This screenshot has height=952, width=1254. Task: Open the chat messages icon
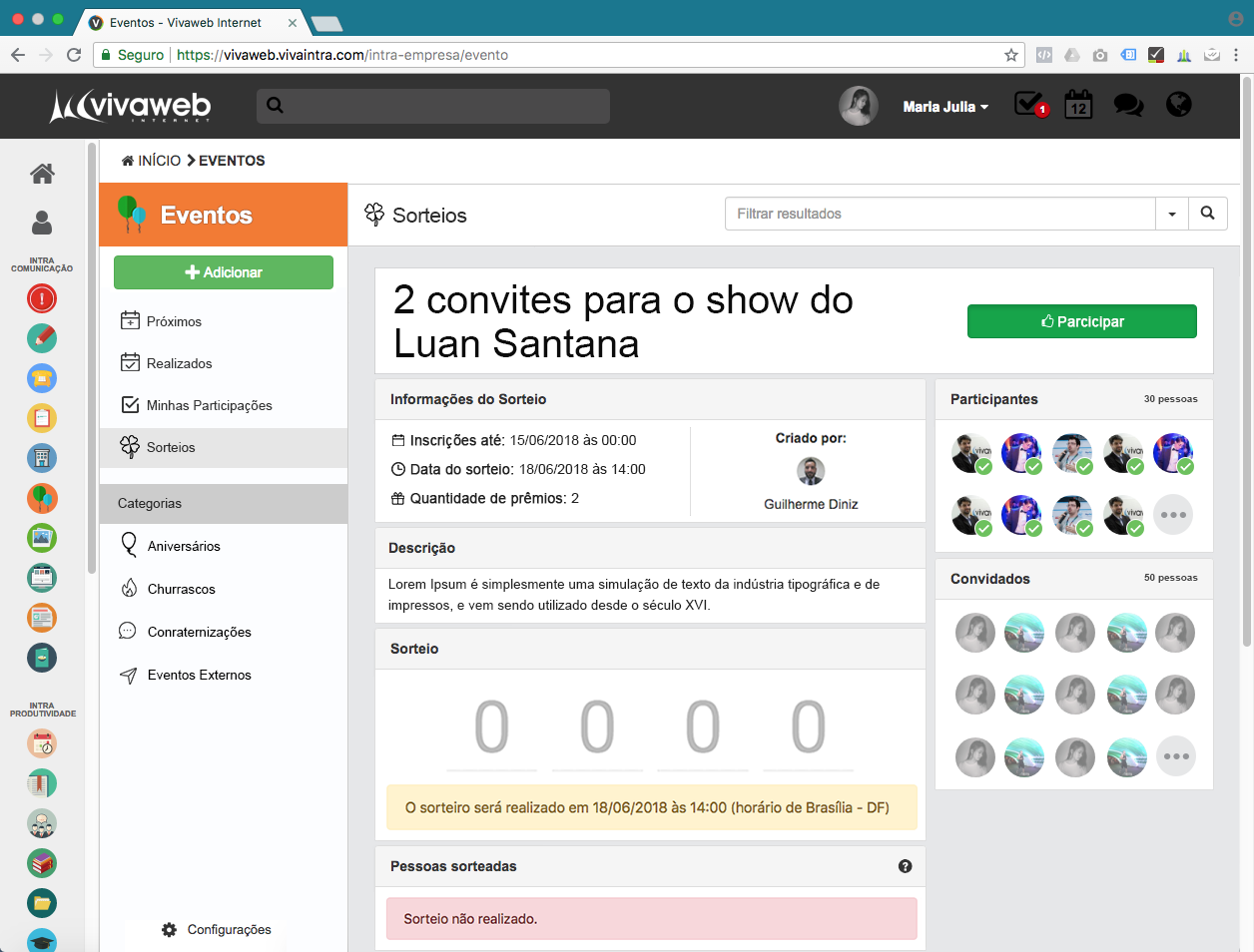(1128, 105)
